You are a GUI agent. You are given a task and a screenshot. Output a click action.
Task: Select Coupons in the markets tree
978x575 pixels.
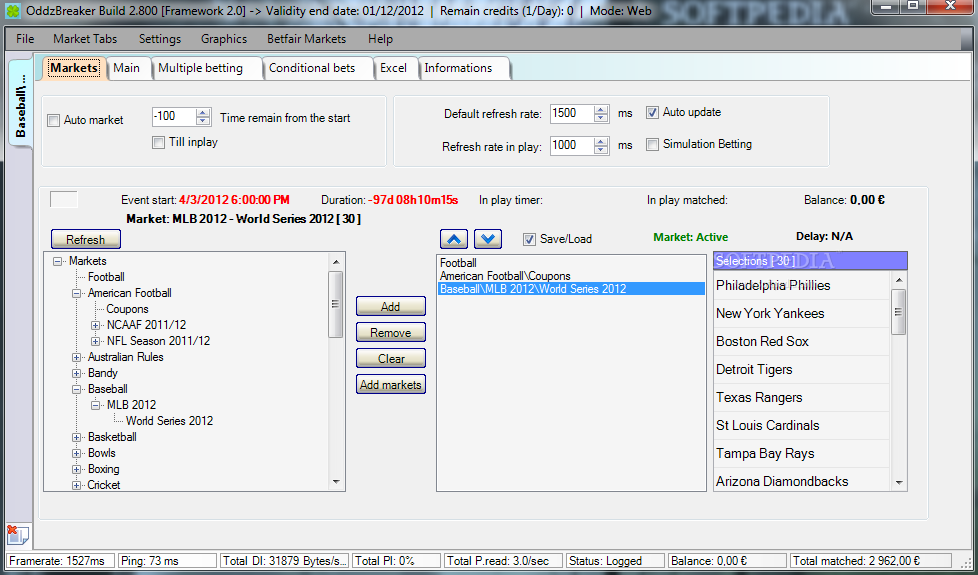127,309
